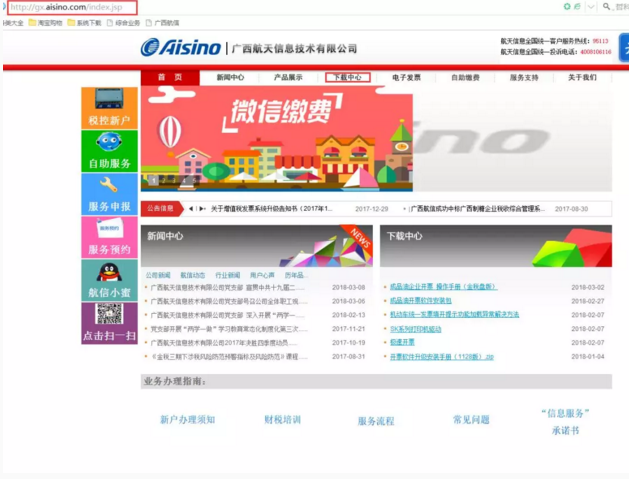Open the 财税培训 guide link

[282, 420]
